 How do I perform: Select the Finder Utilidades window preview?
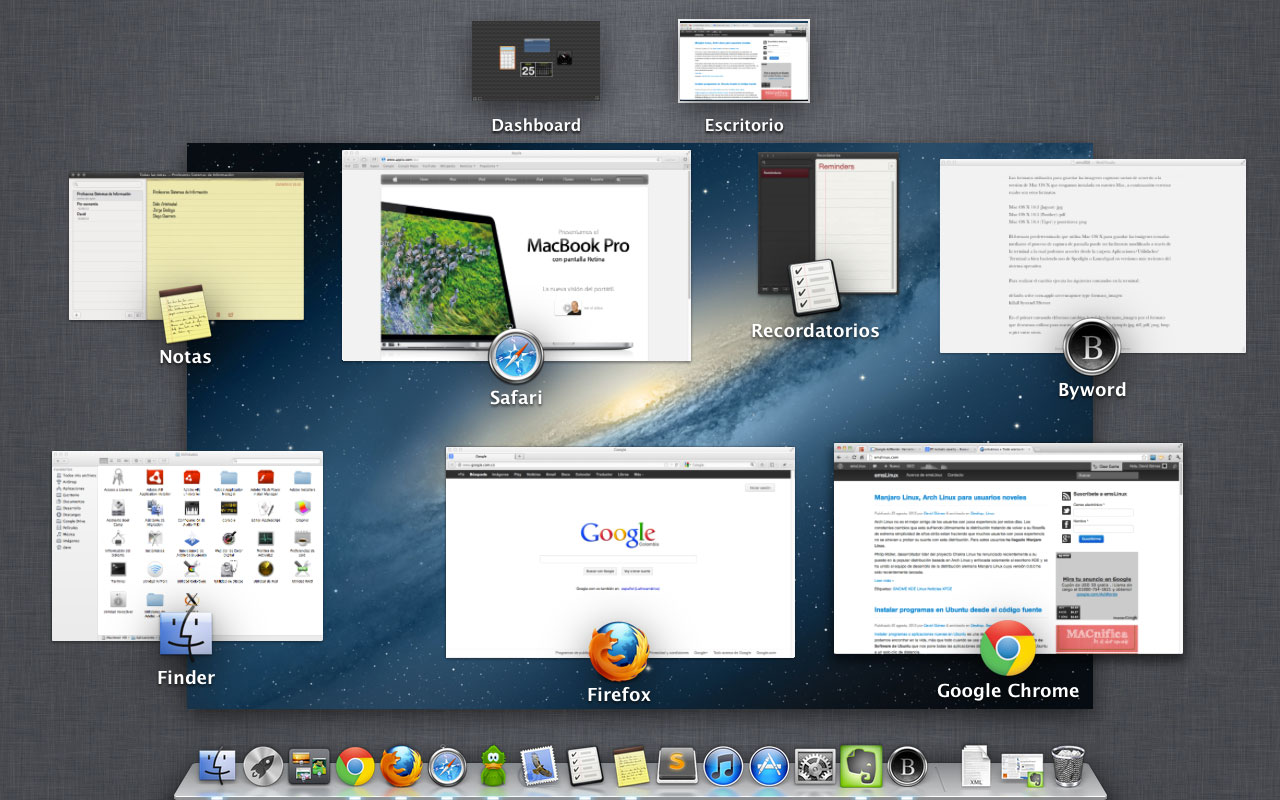(187, 545)
